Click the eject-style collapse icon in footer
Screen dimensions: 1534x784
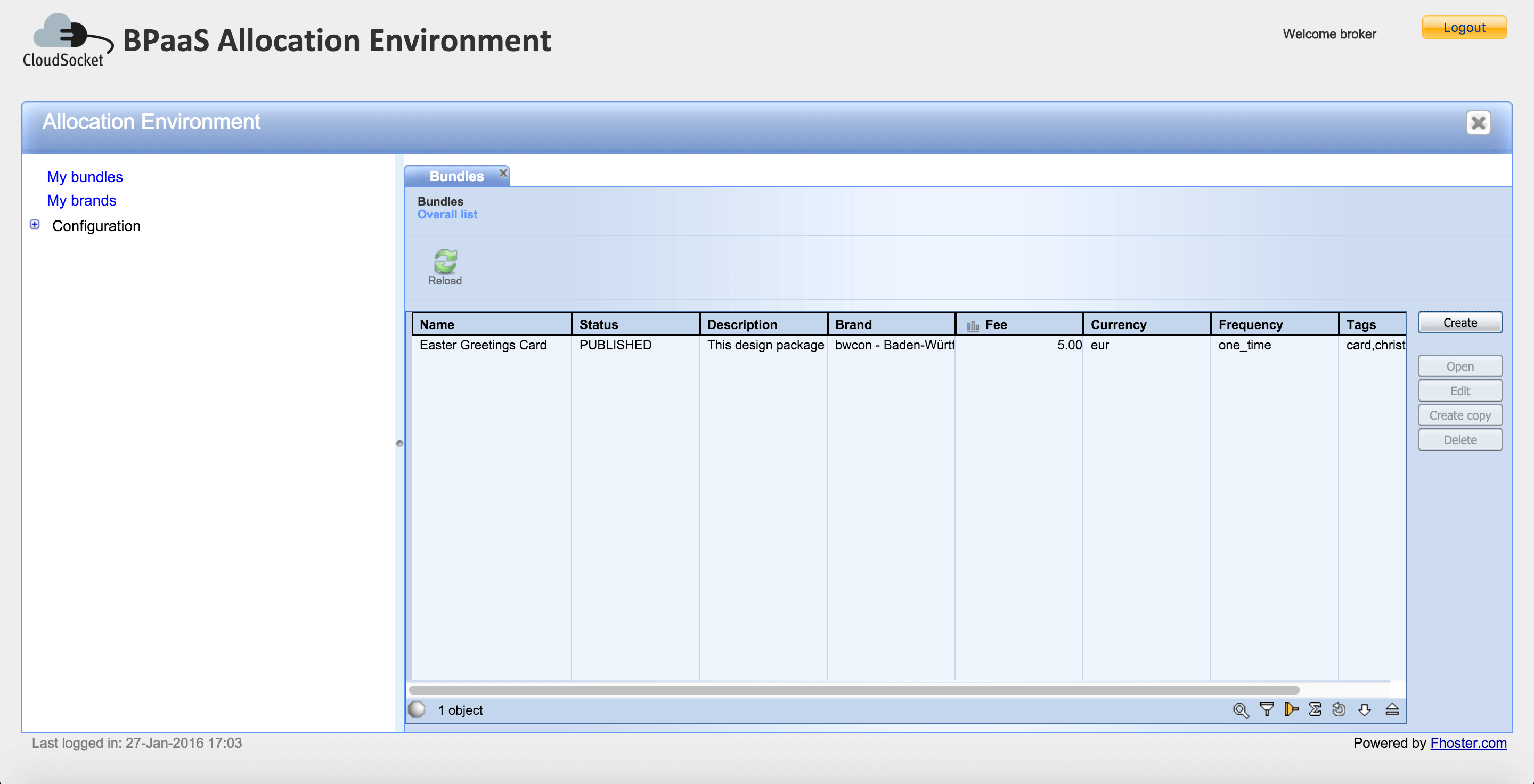point(1392,709)
